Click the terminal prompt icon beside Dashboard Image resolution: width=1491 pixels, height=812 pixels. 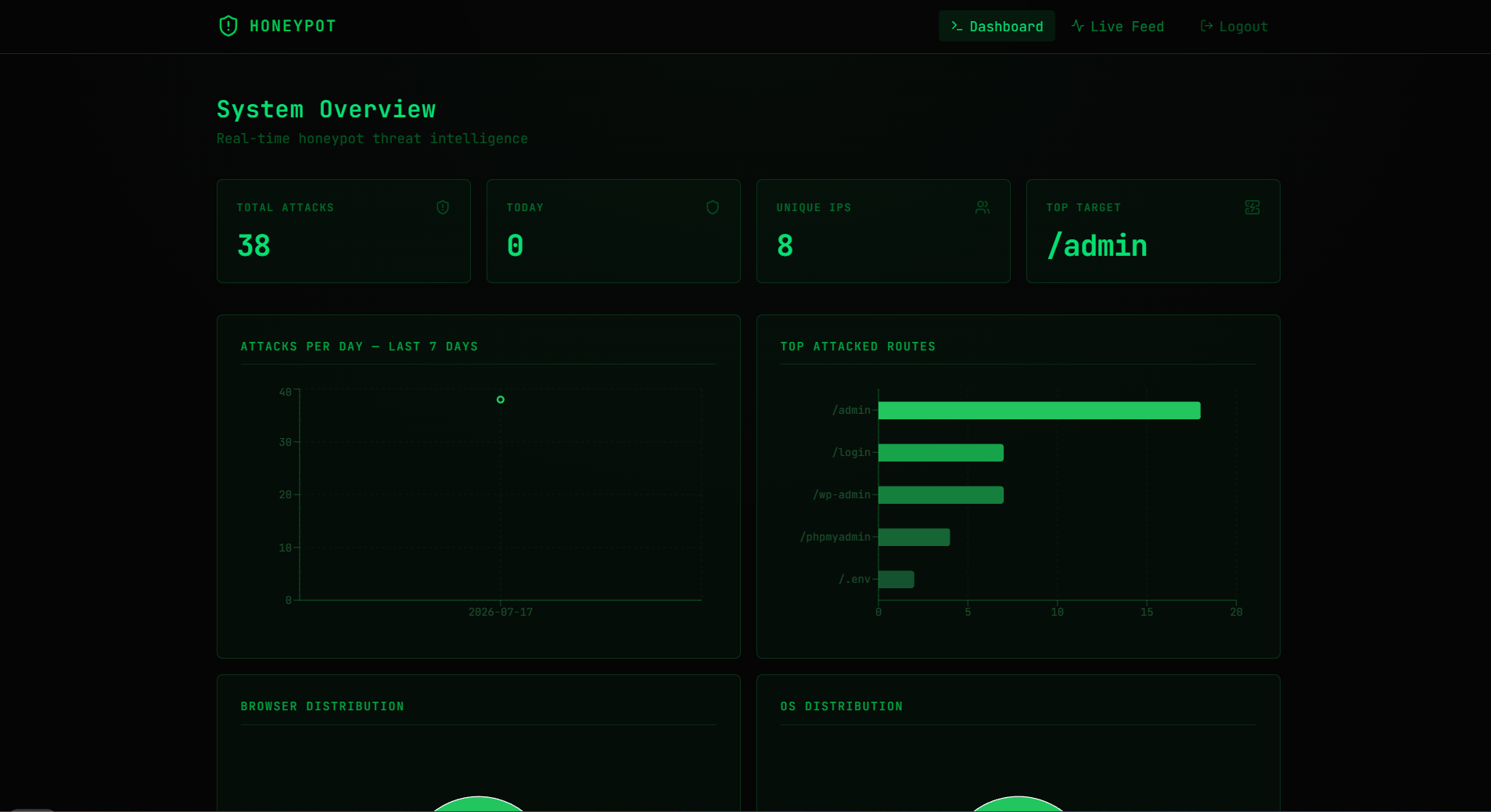[x=957, y=26]
